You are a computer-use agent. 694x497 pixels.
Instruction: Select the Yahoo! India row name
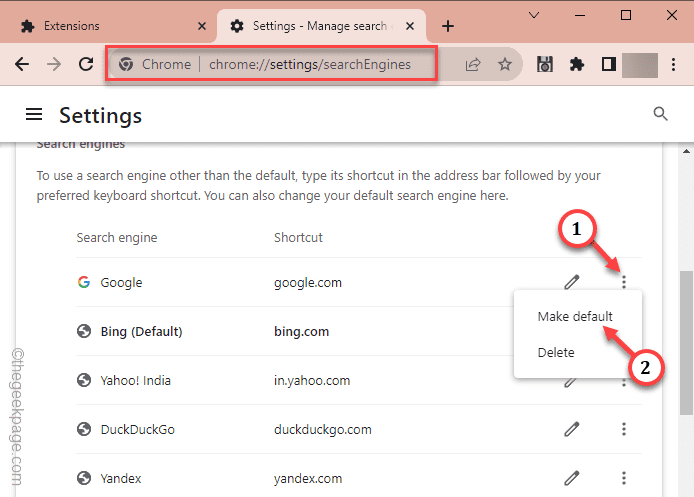coord(135,381)
